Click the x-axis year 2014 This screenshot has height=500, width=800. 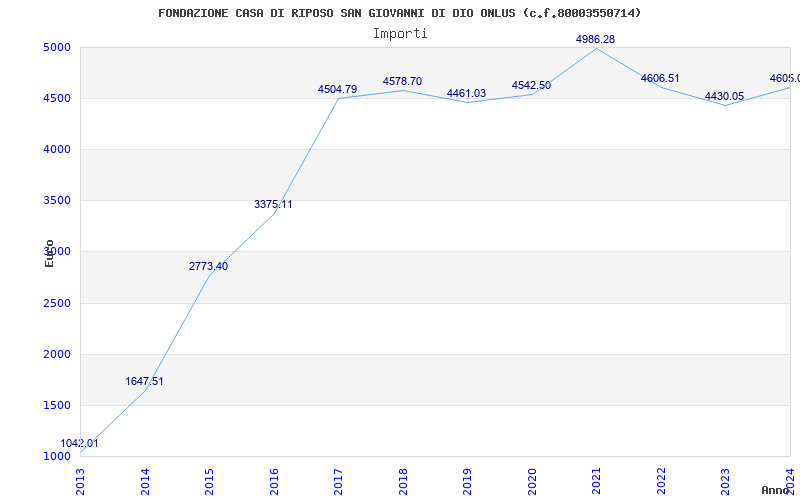(x=145, y=482)
